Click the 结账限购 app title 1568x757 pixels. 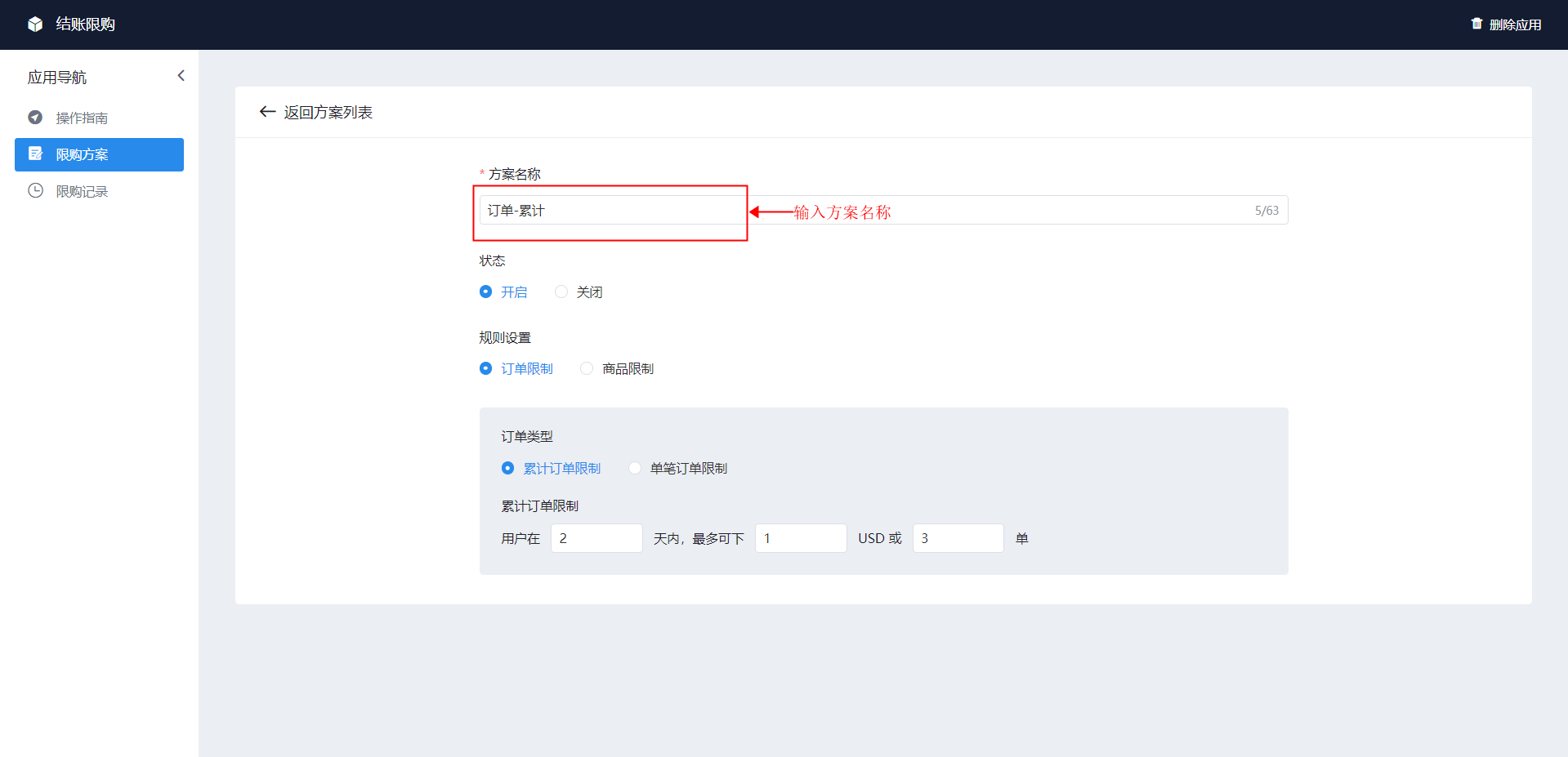click(x=85, y=24)
